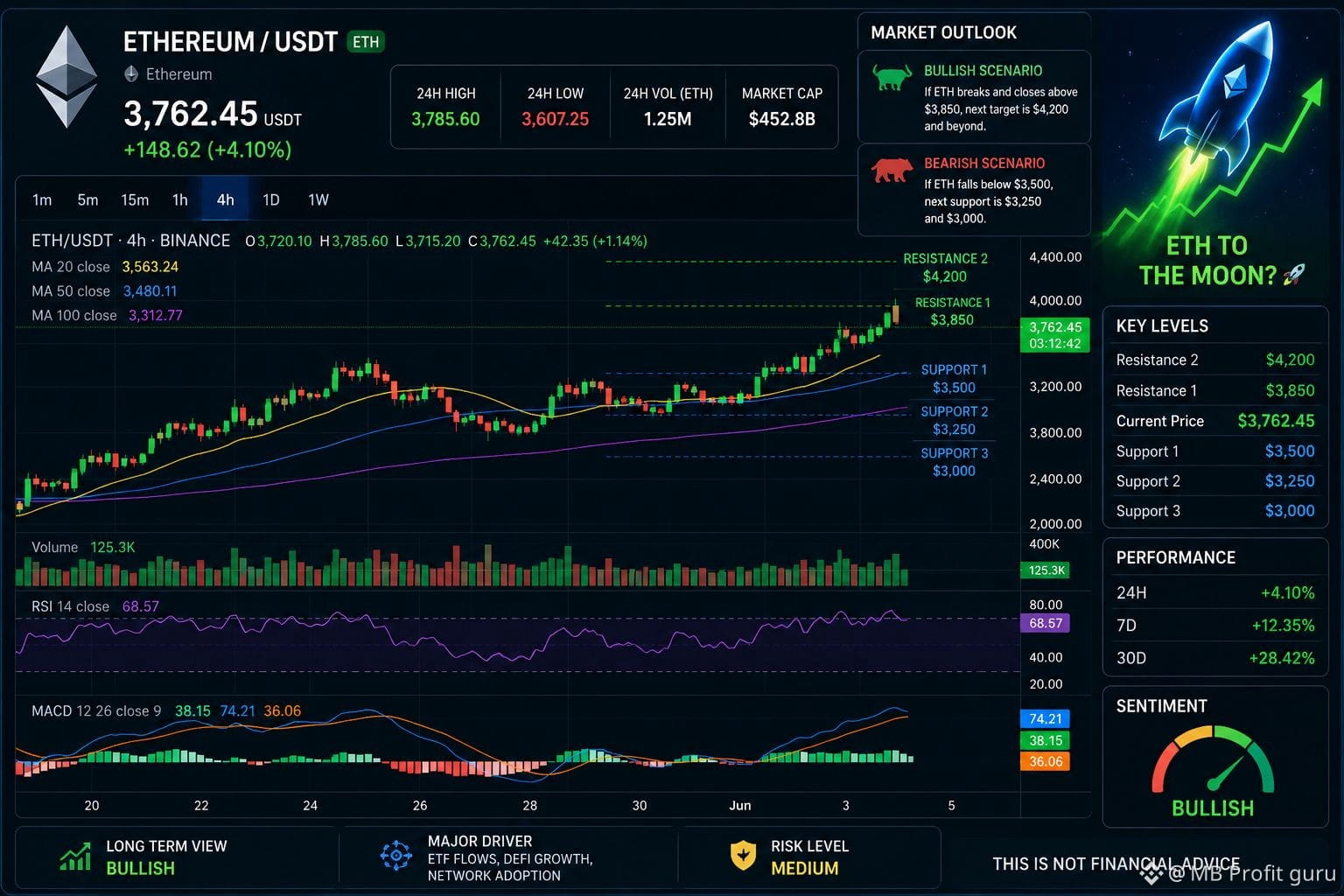This screenshot has height=896, width=1344.
Task: Click the BEARISH SCENARIO heading
Action: 984,164
